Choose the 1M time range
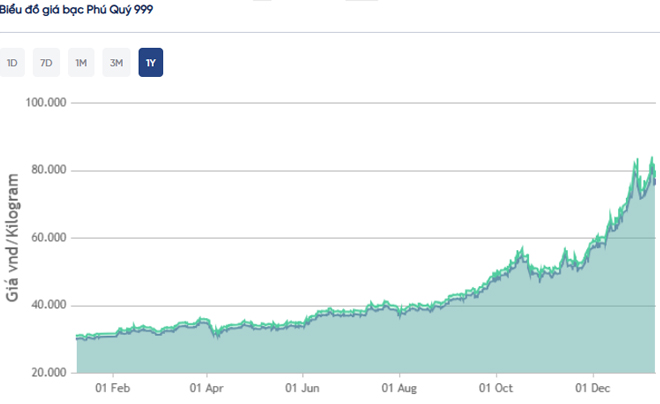The image size is (660, 404). point(81,63)
